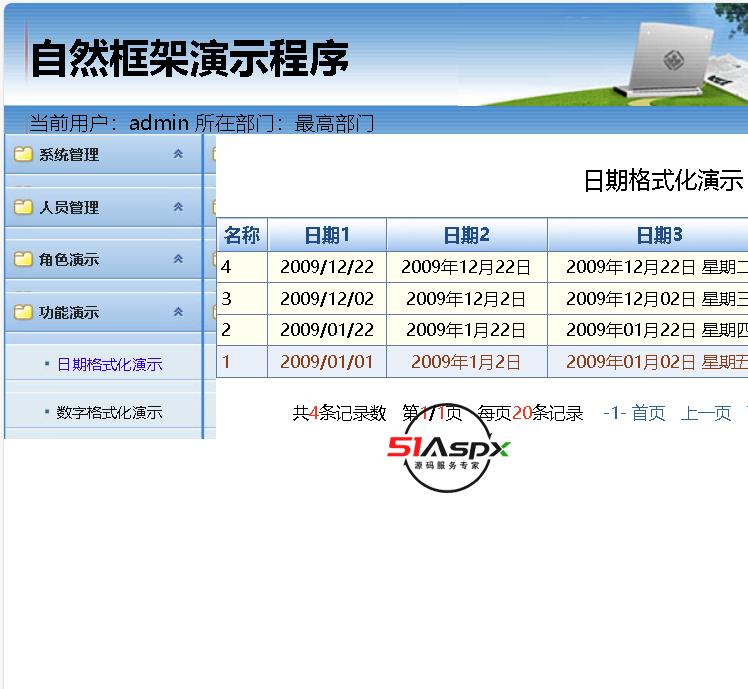Toggle the 角色演示 section chevron
Screen dimensions: 748x689
(178, 259)
